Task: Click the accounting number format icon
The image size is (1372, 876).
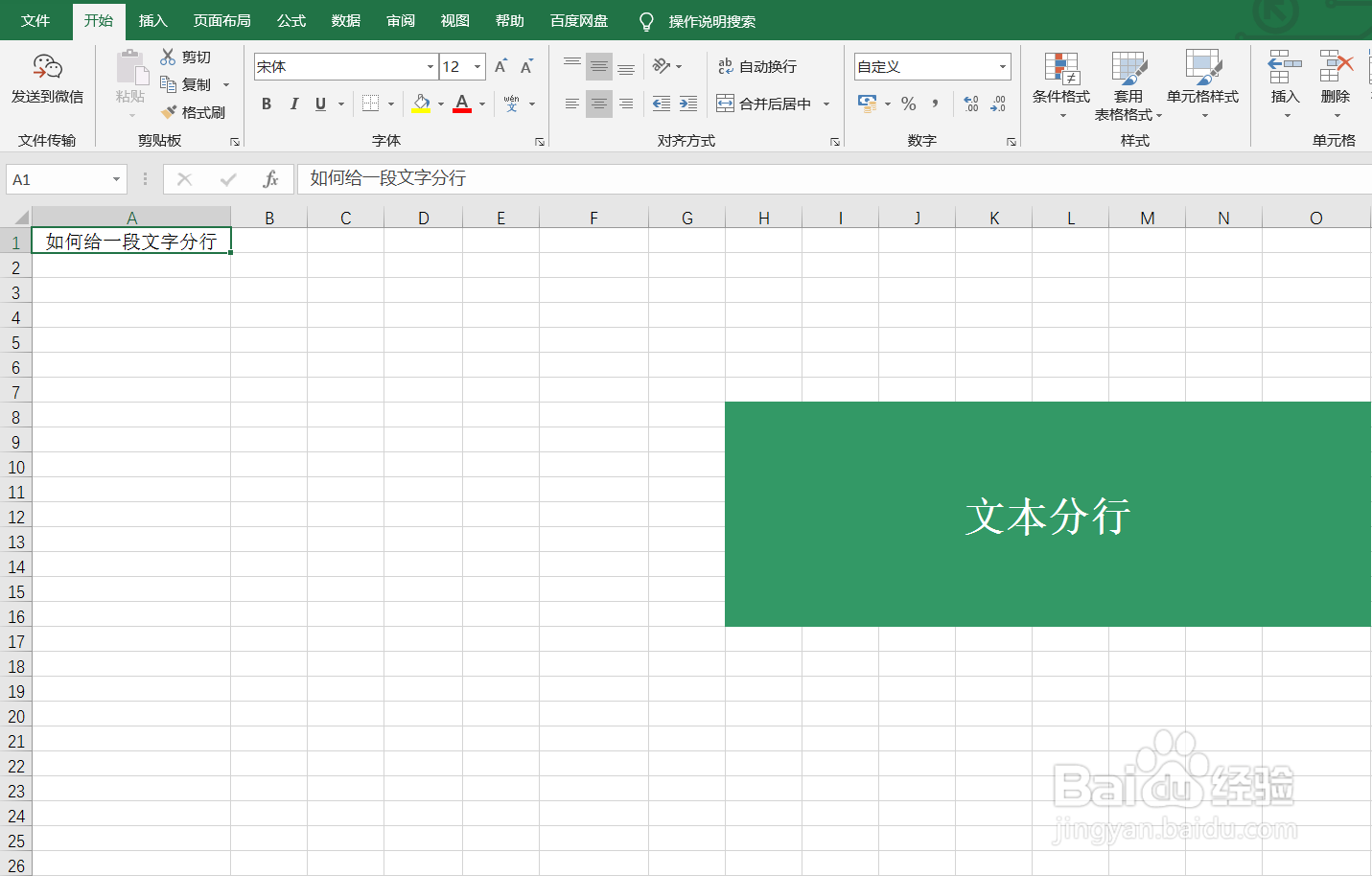Action: 868,104
